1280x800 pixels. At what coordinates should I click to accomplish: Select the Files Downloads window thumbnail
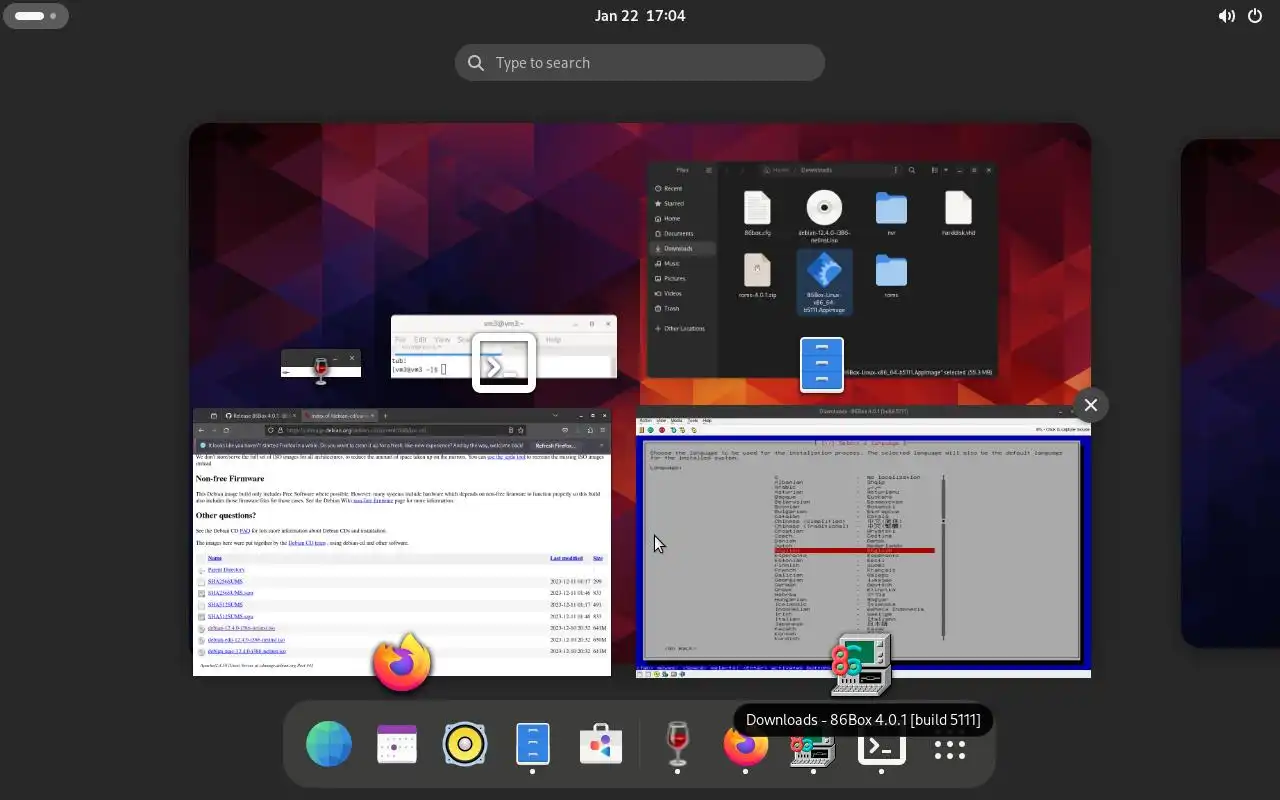click(x=822, y=270)
